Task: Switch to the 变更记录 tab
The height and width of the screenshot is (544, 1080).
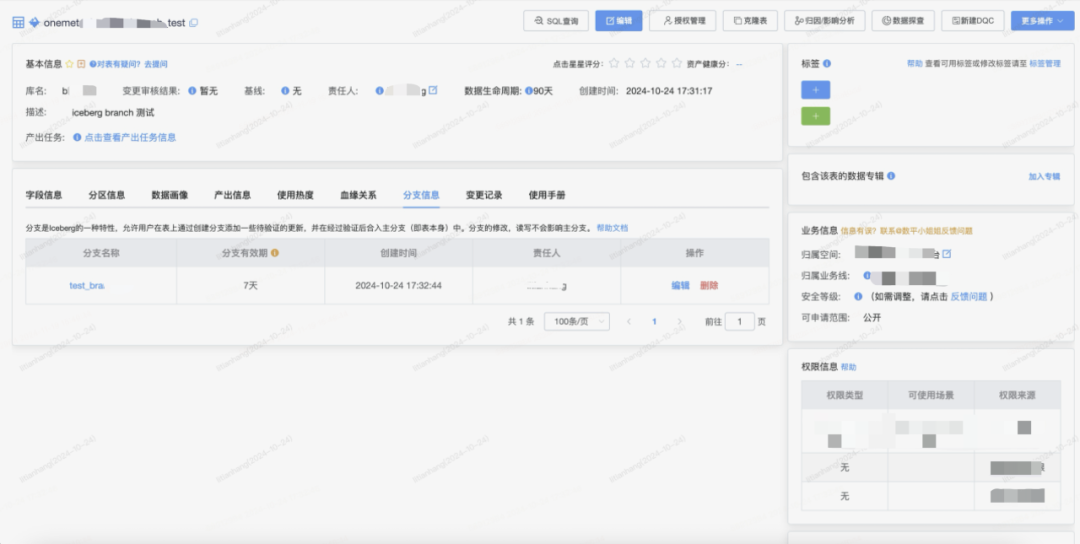Action: click(484, 196)
